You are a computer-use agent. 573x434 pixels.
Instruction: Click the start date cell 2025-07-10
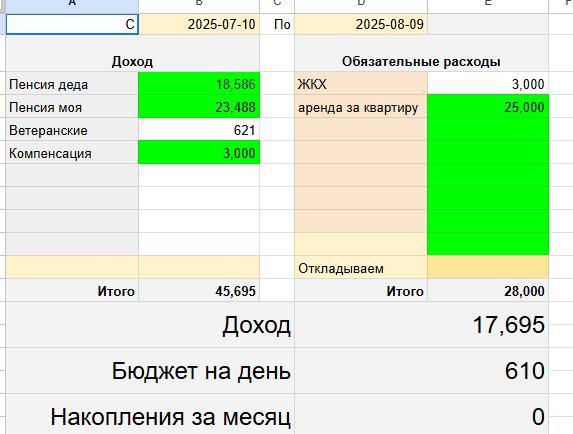tap(199, 24)
